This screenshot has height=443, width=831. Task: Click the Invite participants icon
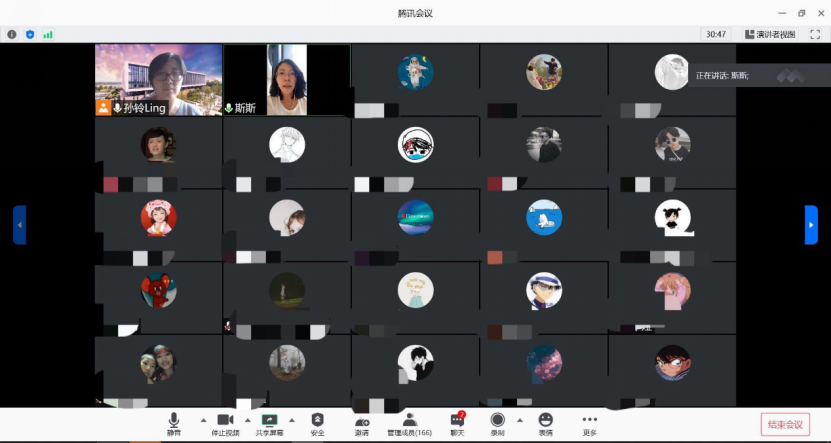[361, 422]
